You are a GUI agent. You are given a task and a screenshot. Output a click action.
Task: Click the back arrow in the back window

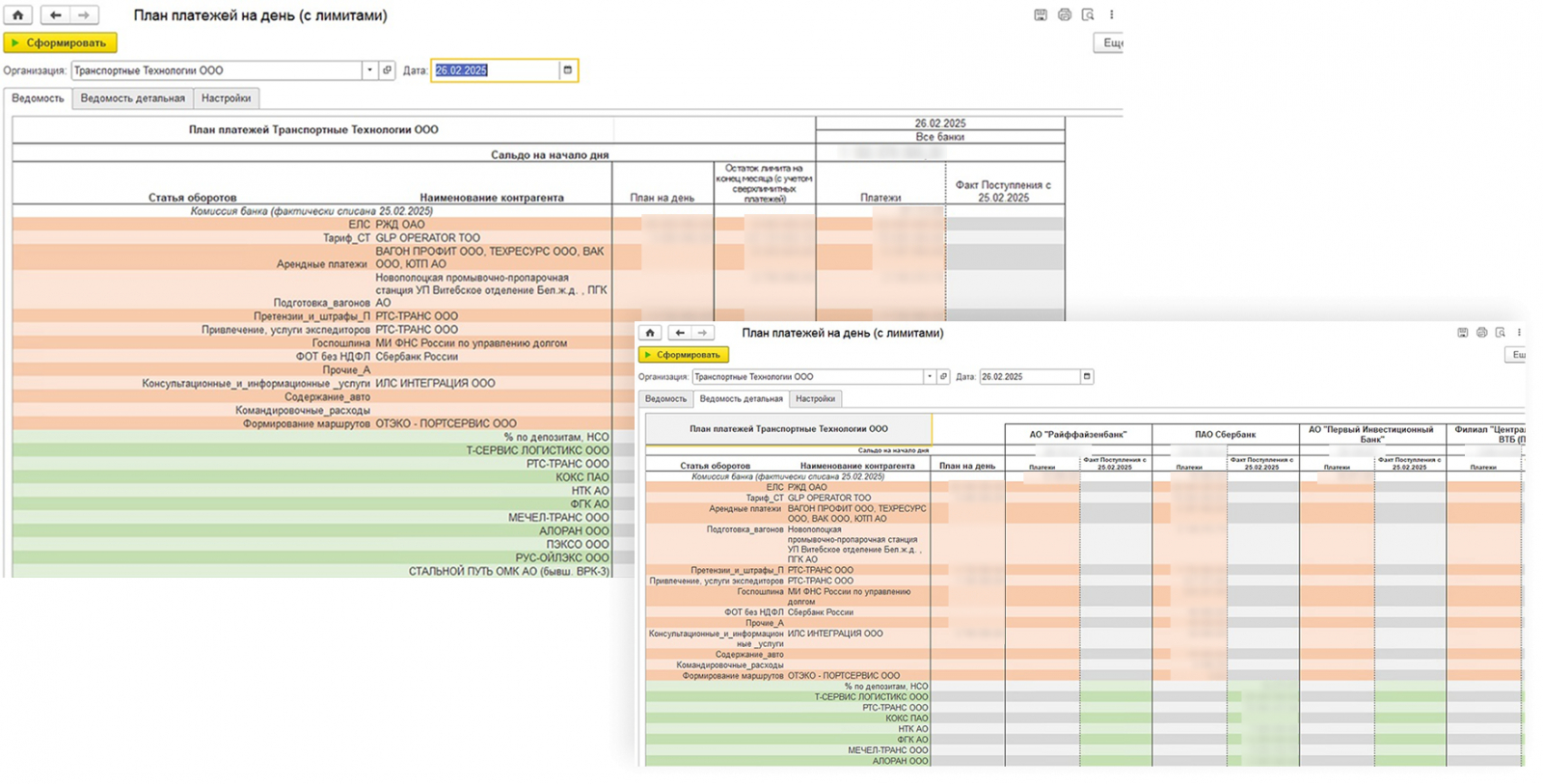click(x=55, y=15)
